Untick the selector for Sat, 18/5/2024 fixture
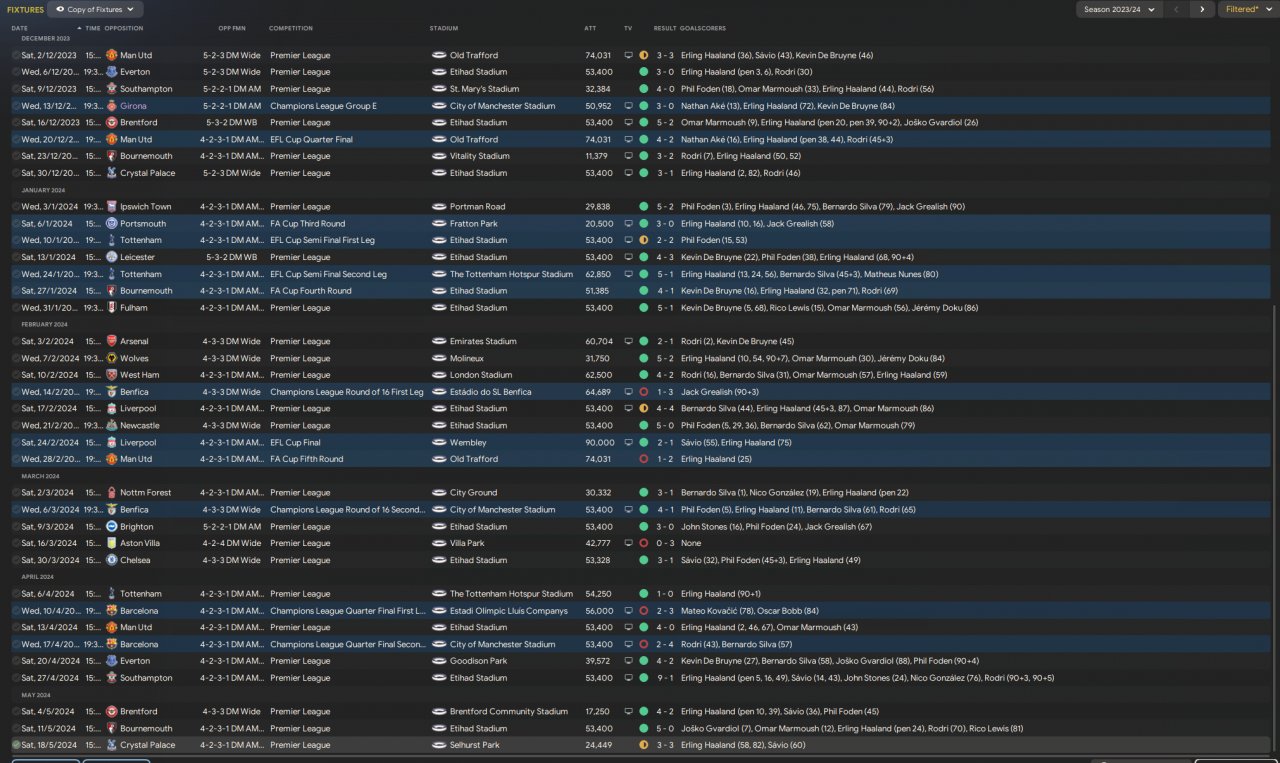The image size is (1280, 763). click(x=16, y=745)
